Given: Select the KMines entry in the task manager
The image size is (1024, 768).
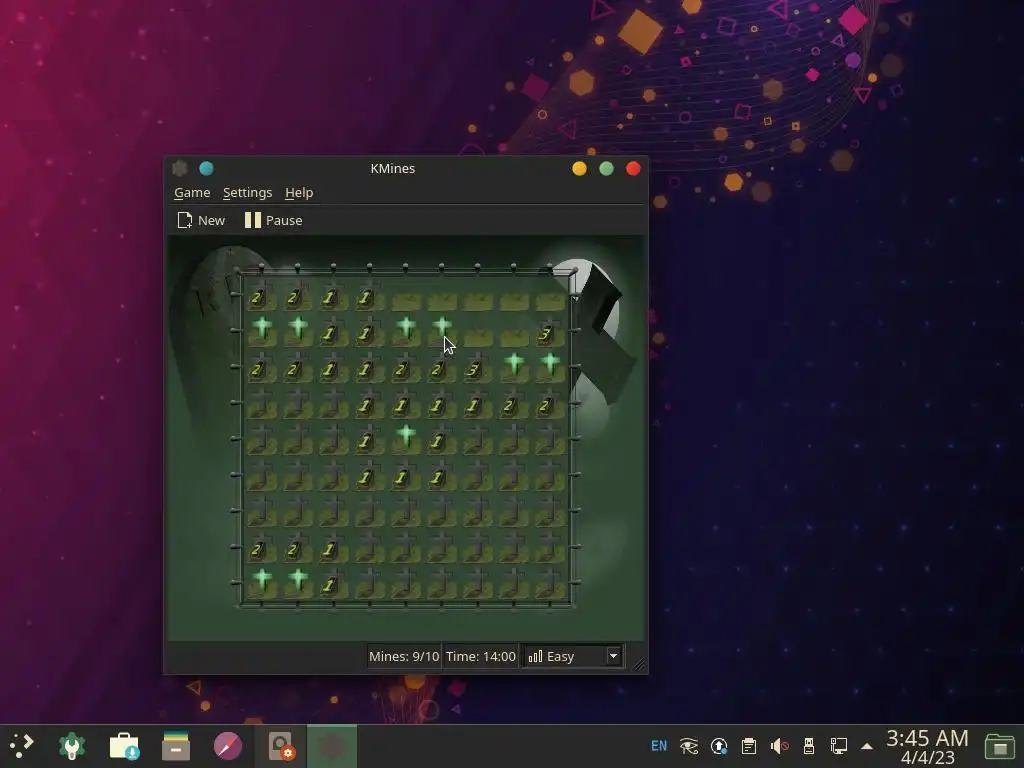Looking at the screenshot, I should click(x=332, y=746).
